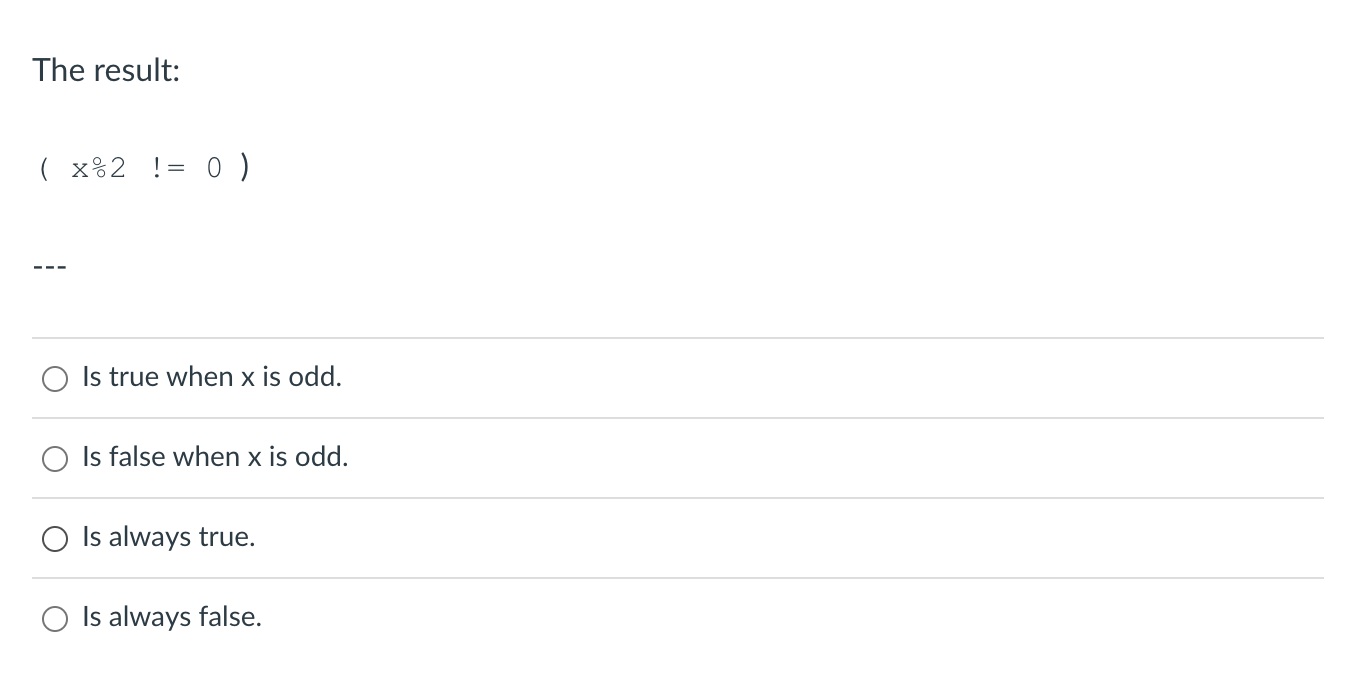Click the answer text 'Is always true.'
The width and height of the screenshot is (1360, 688).
pos(167,537)
